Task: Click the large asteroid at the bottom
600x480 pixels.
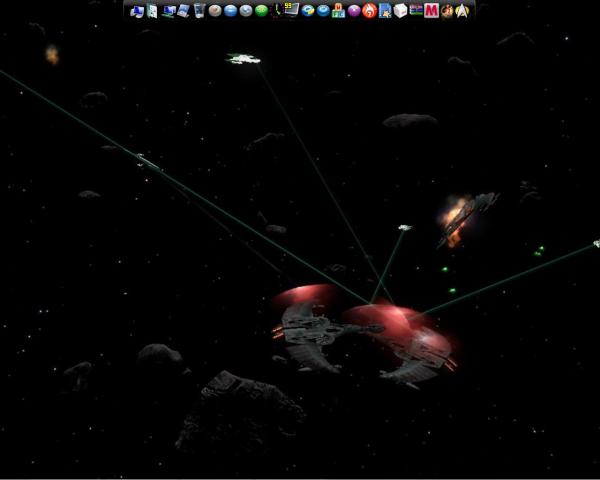Action: 240,410
